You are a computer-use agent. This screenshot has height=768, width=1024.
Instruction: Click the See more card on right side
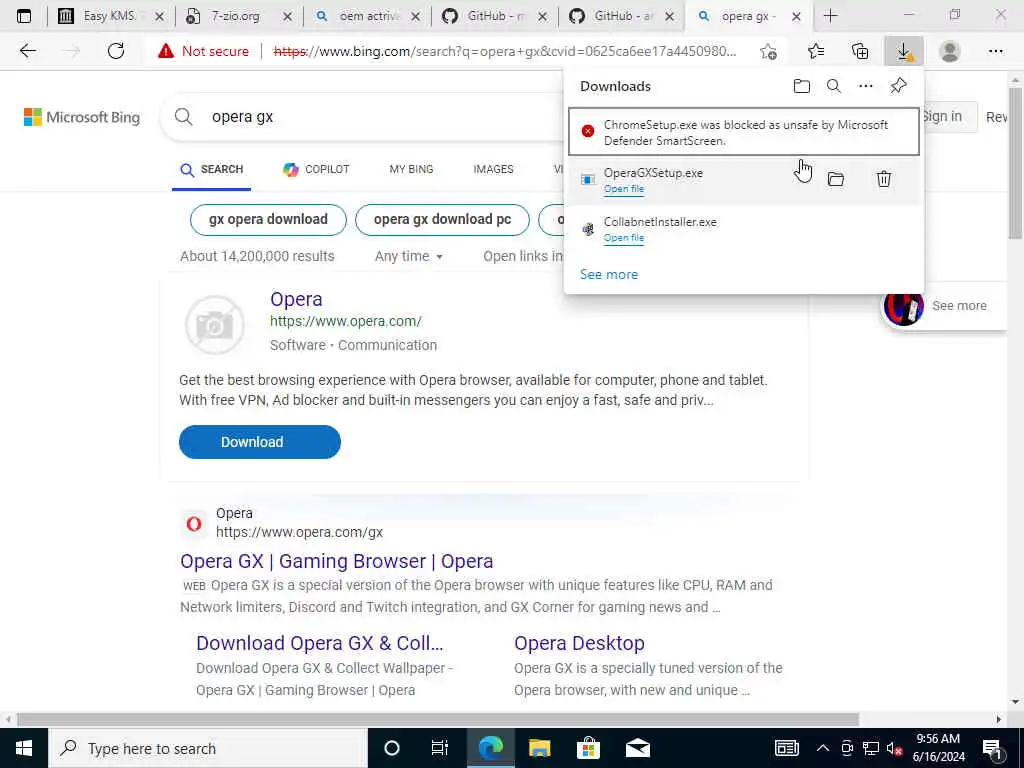tap(944, 306)
